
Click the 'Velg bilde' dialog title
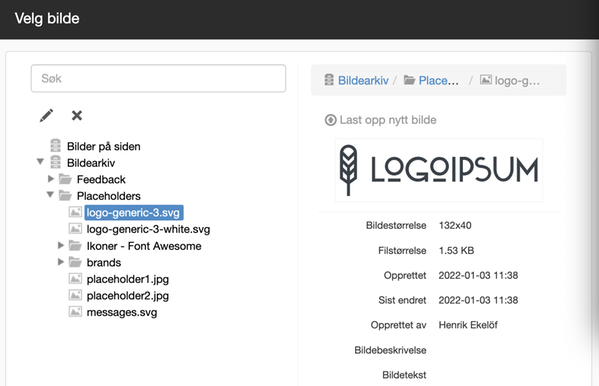click(47, 18)
